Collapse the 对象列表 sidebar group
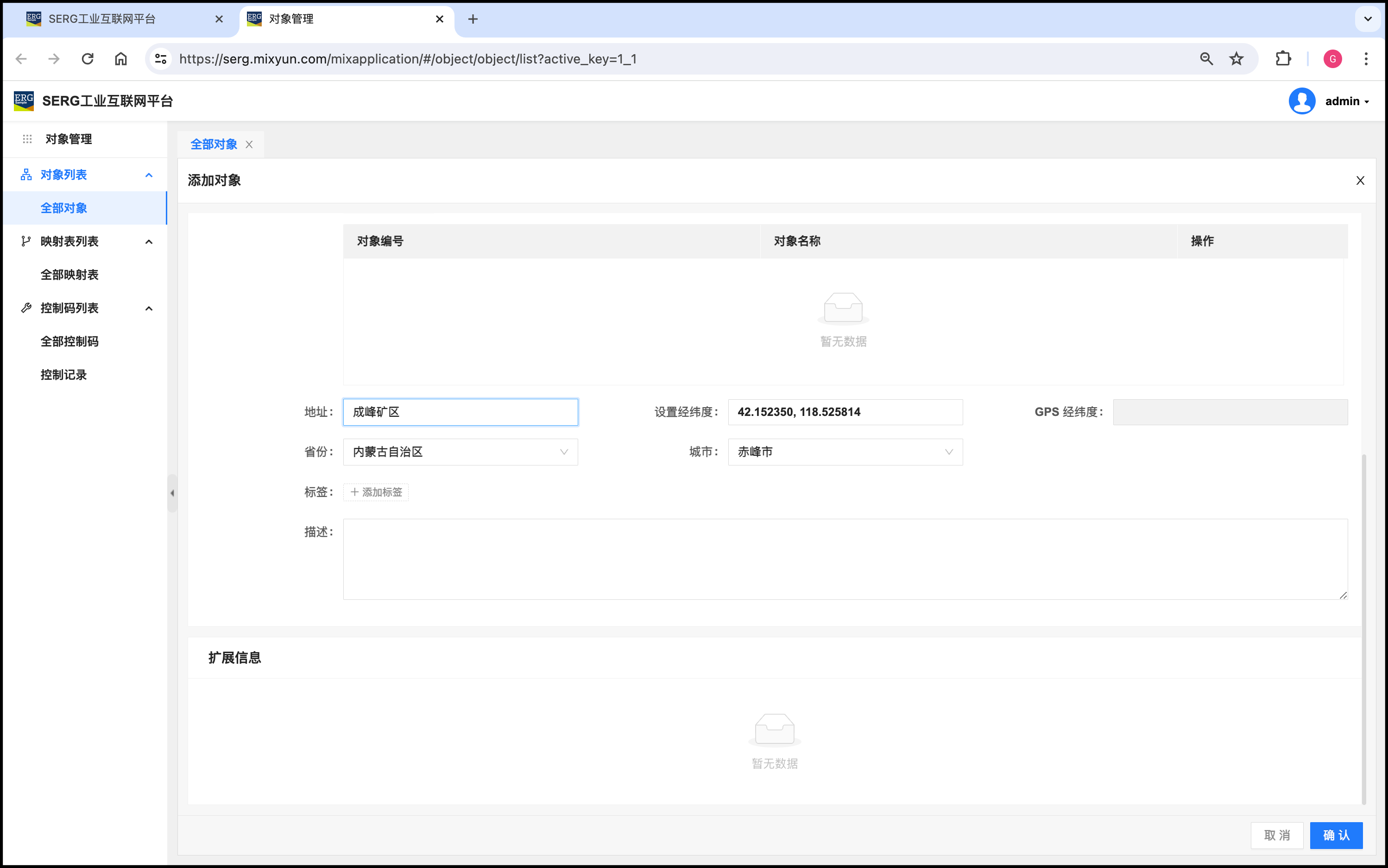The height and width of the screenshot is (868, 1388). click(x=149, y=175)
